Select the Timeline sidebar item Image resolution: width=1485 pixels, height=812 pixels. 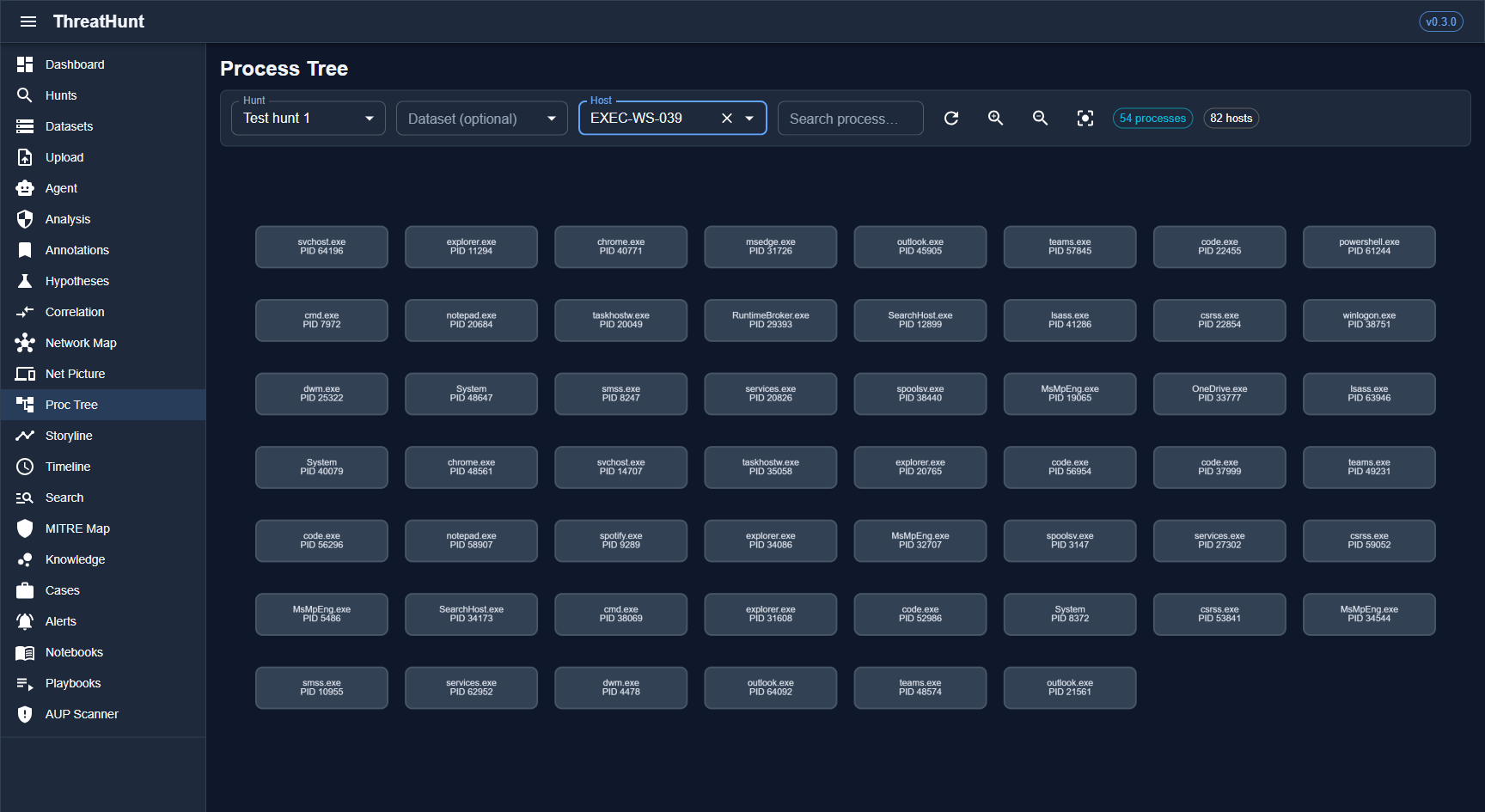tap(68, 467)
